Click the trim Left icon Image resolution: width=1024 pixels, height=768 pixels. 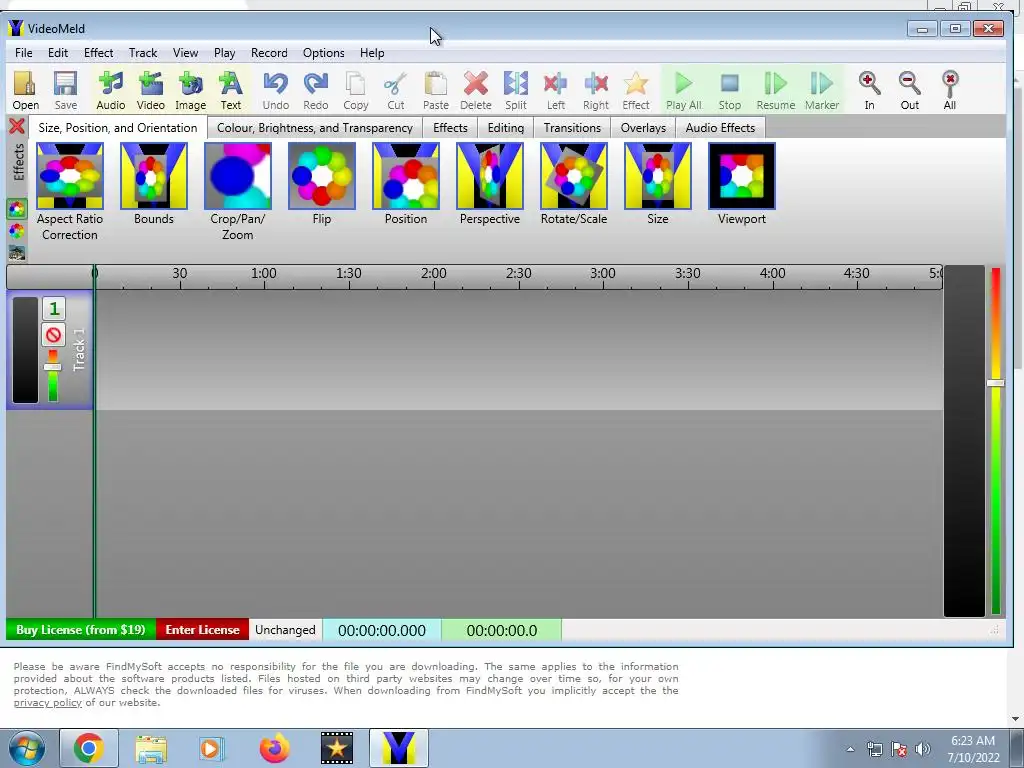point(555,90)
